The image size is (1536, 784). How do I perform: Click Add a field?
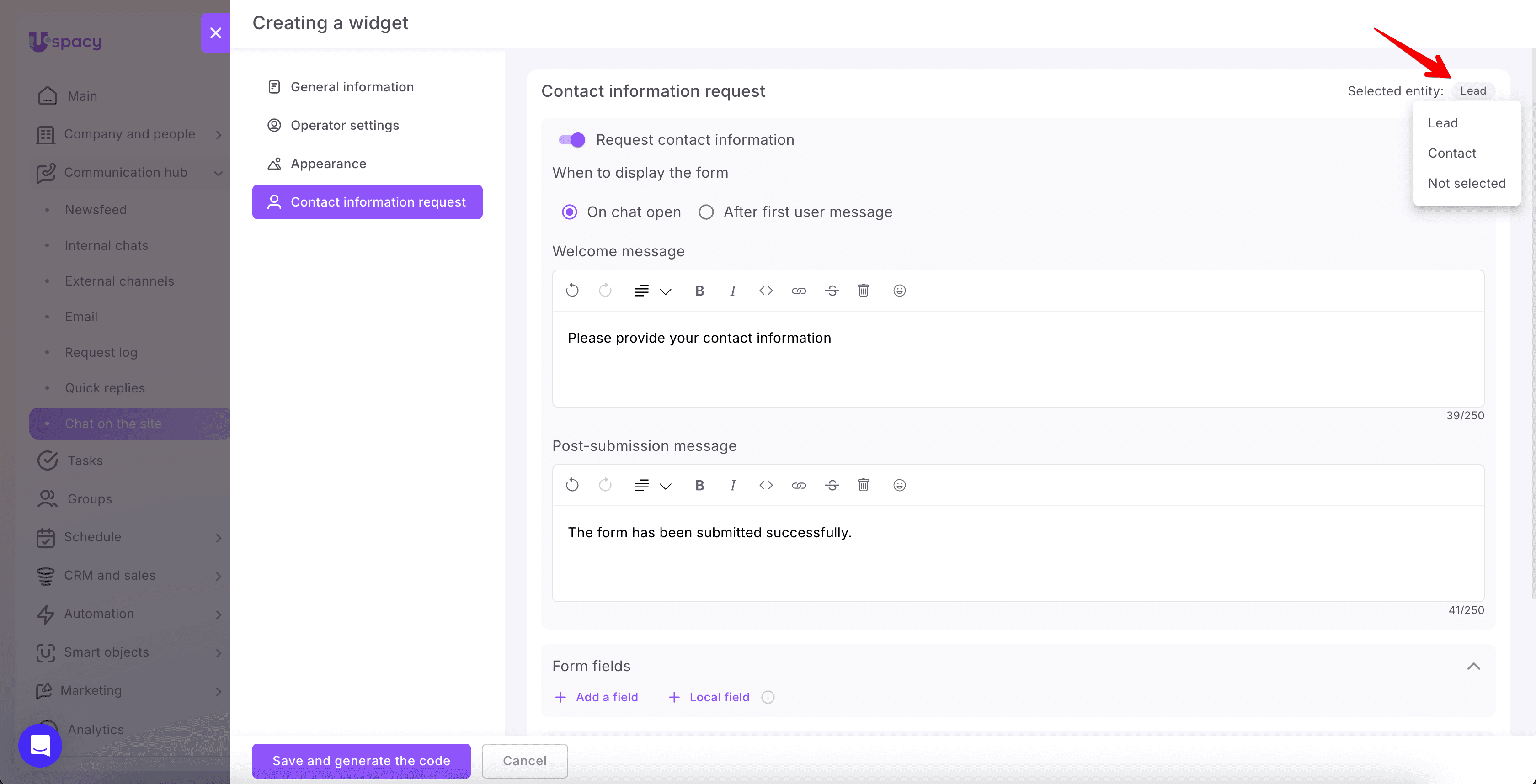click(x=596, y=697)
